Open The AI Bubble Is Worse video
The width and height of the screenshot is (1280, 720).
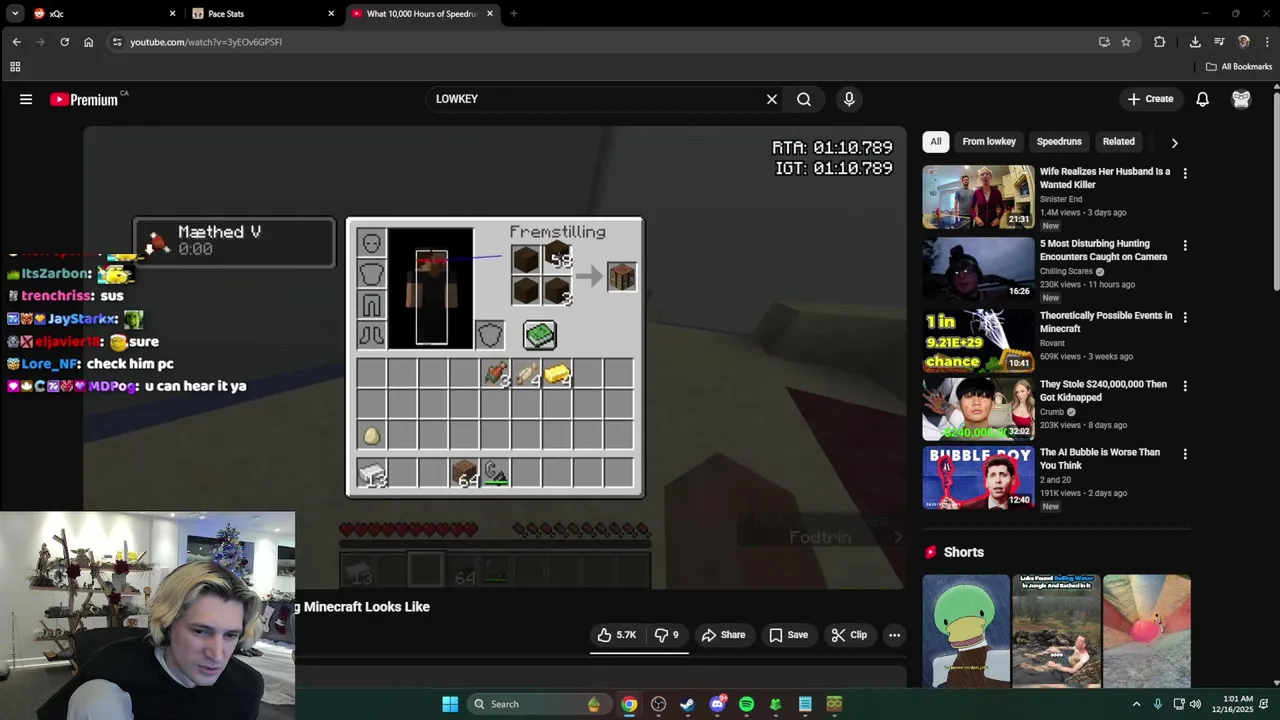pos(978,478)
